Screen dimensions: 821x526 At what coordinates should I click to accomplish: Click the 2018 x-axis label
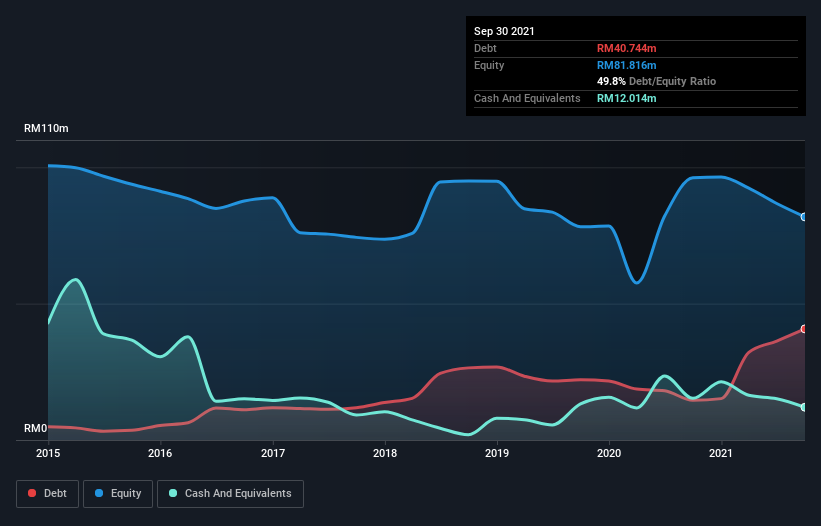385,453
